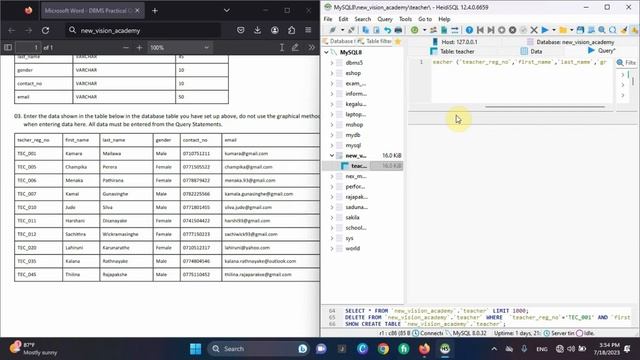Screen dimensions: 640x360
Task: Run the query with the blue play icon
Action: pyautogui.click(x=545, y=30)
